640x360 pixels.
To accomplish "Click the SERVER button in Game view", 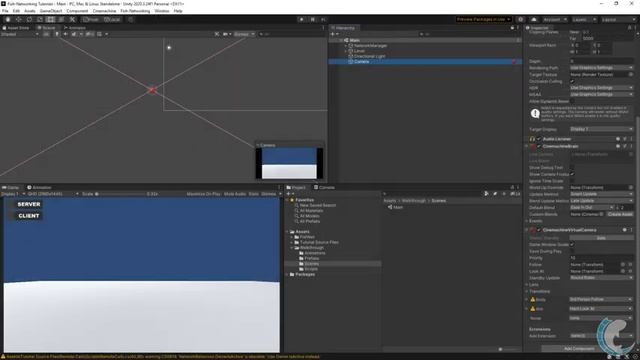I will [x=29, y=204].
